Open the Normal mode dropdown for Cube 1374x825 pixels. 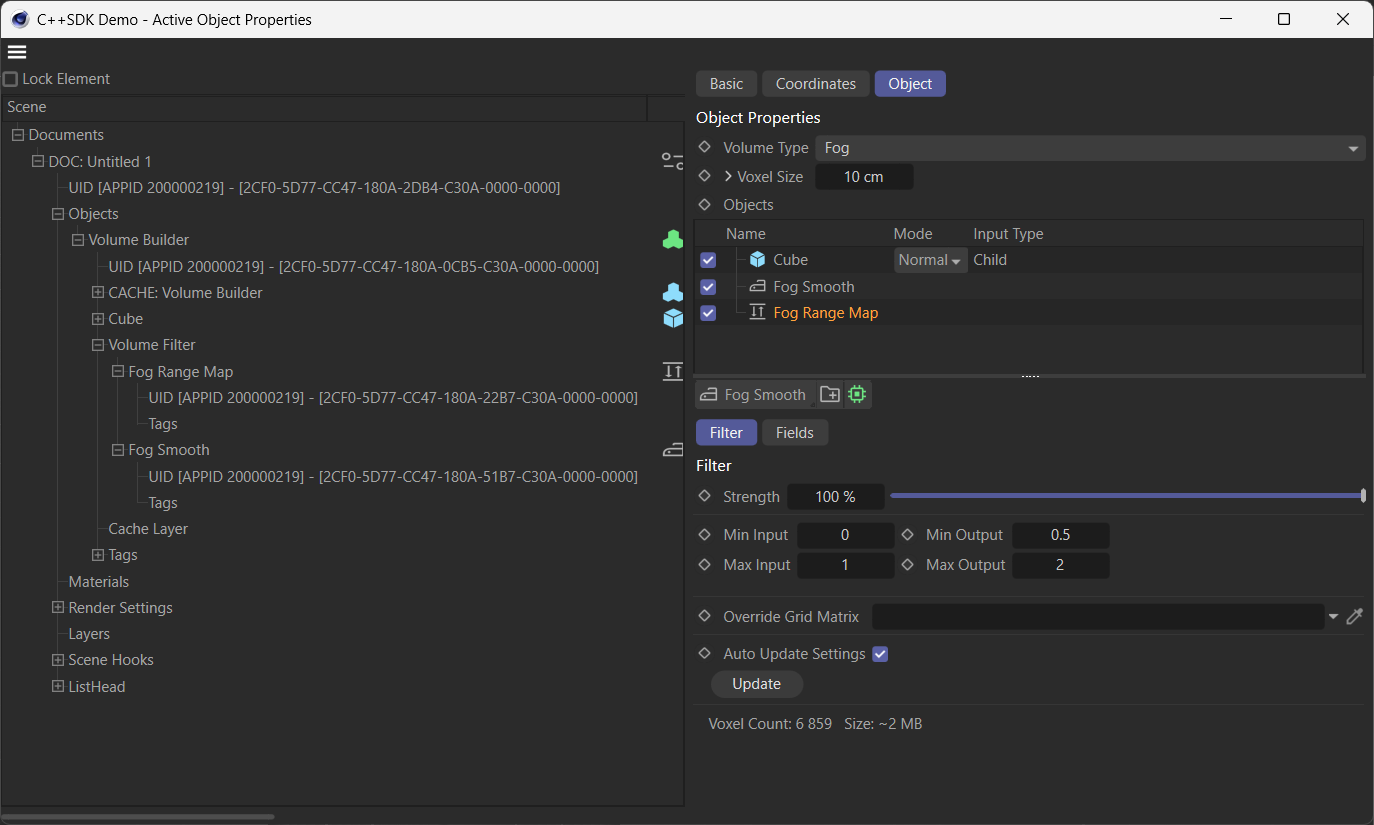[930, 260]
